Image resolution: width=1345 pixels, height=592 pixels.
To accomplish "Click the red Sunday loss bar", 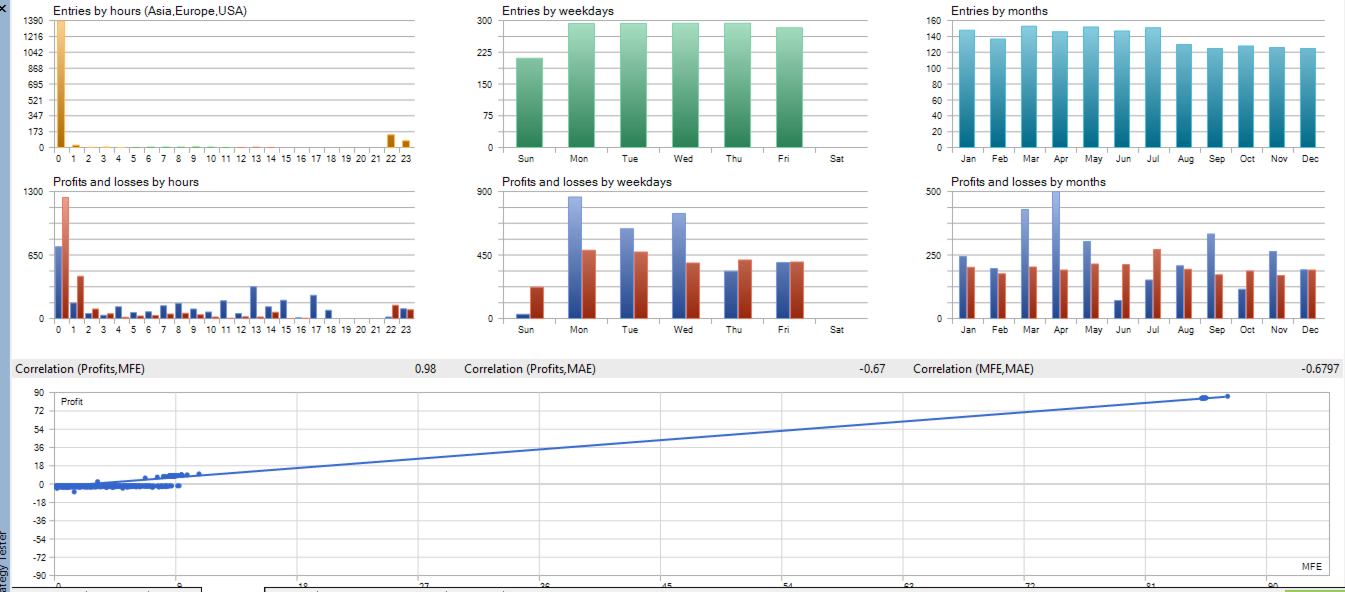I will (x=537, y=303).
